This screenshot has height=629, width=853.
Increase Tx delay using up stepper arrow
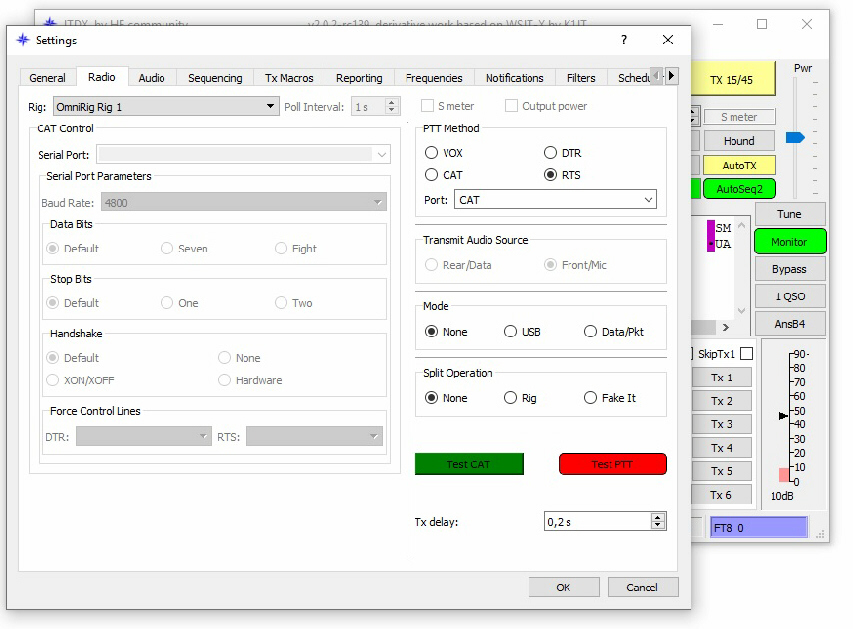click(x=657, y=517)
